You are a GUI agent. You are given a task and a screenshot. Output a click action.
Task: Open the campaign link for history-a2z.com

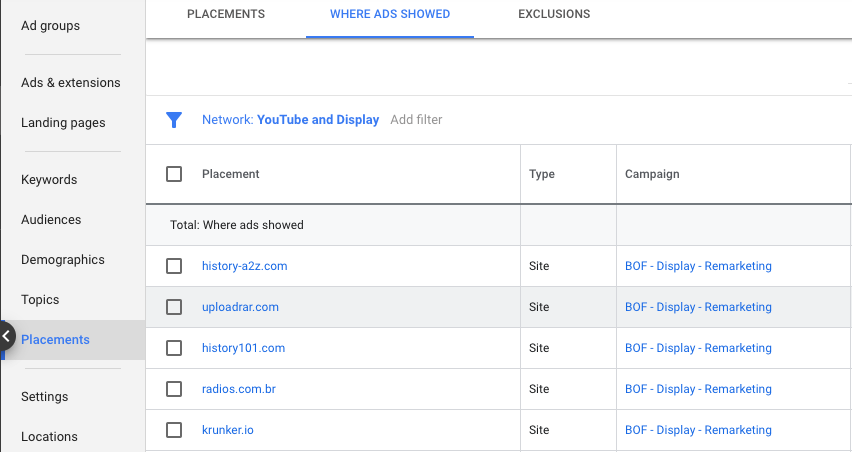pyautogui.click(x=698, y=266)
